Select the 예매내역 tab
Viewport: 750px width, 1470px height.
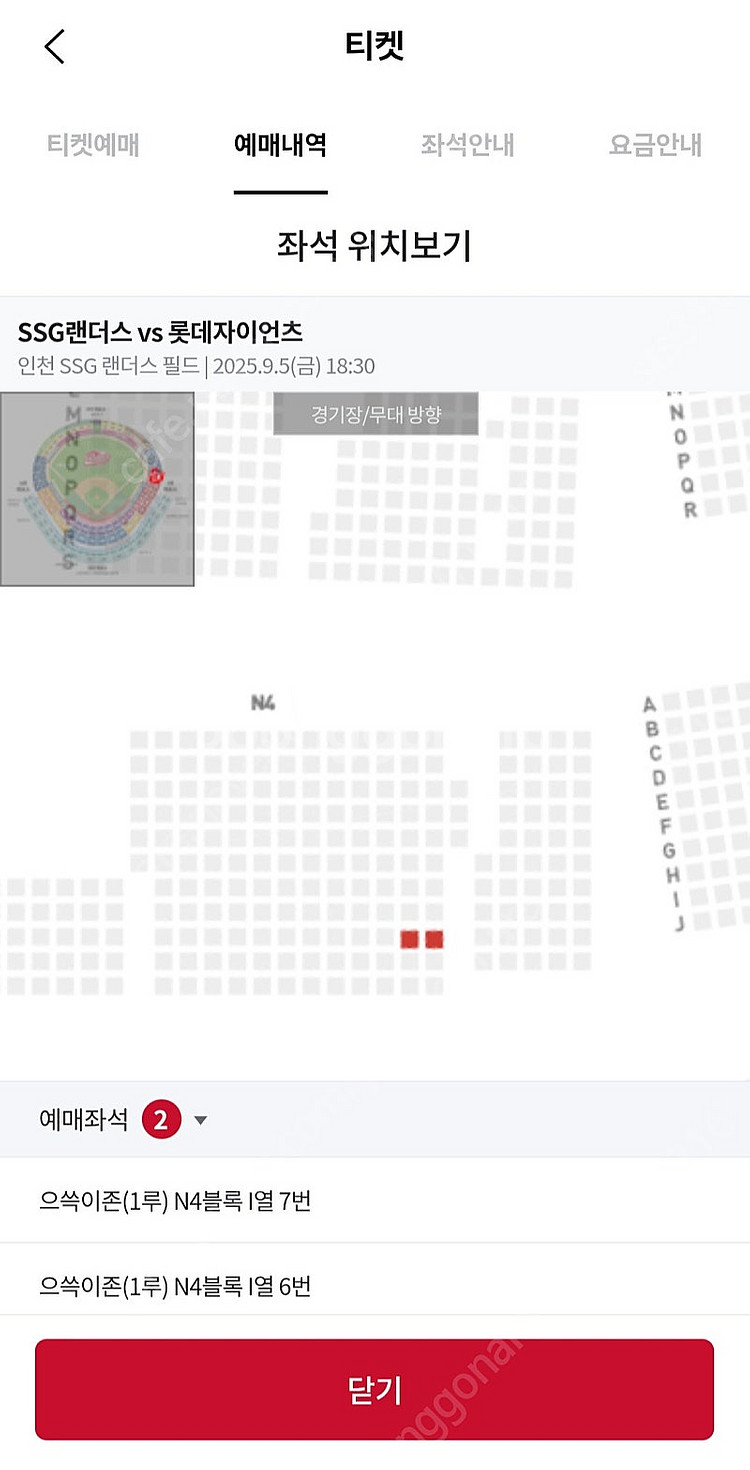tap(280, 145)
